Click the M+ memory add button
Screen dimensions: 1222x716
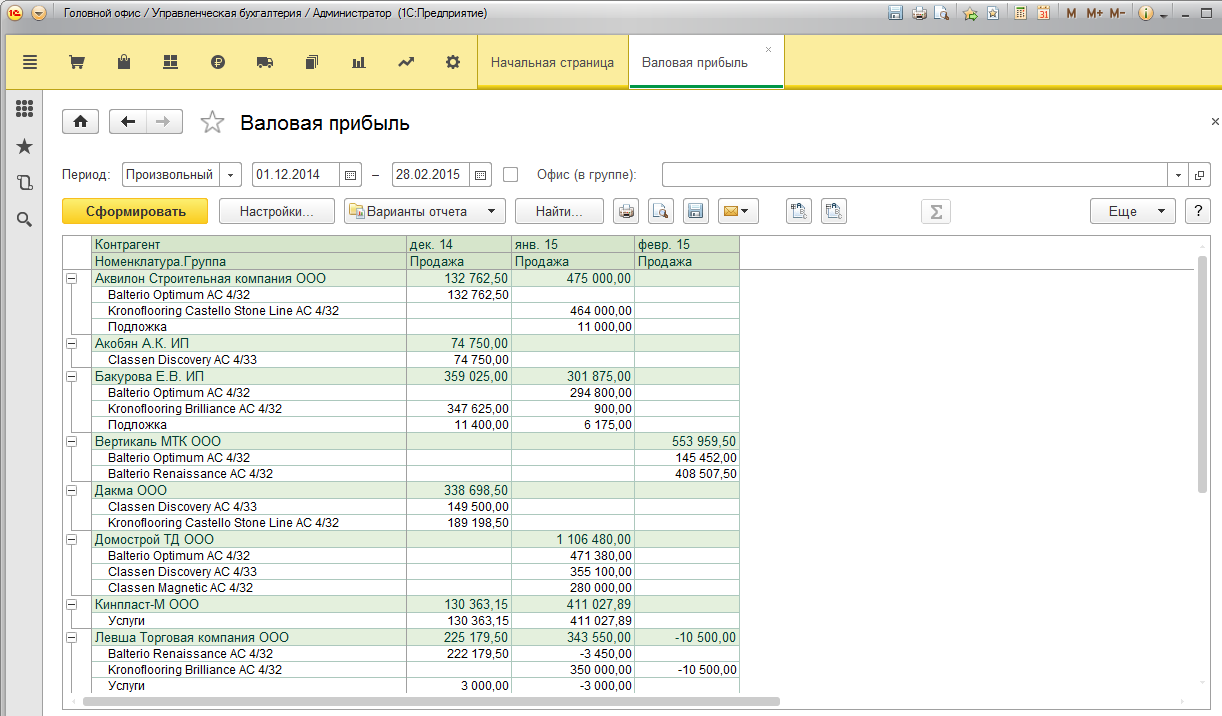(1093, 14)
